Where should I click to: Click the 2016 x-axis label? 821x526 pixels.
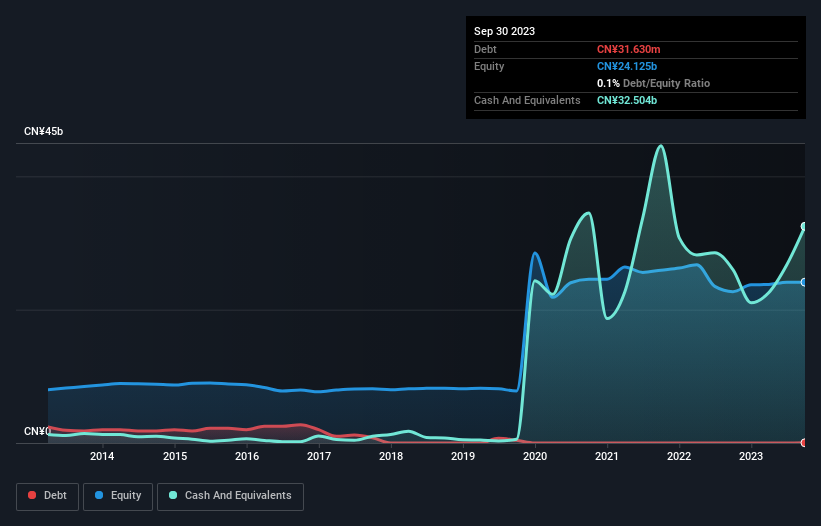click(x=247, y=456)
